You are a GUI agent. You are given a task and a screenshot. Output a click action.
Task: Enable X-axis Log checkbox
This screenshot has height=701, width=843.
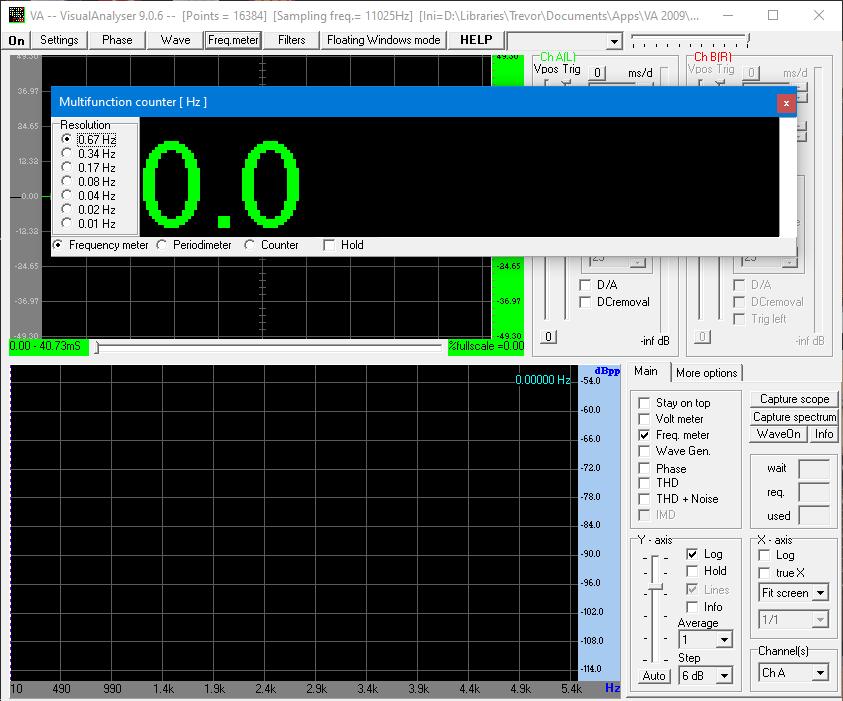(x=763, y=555)
